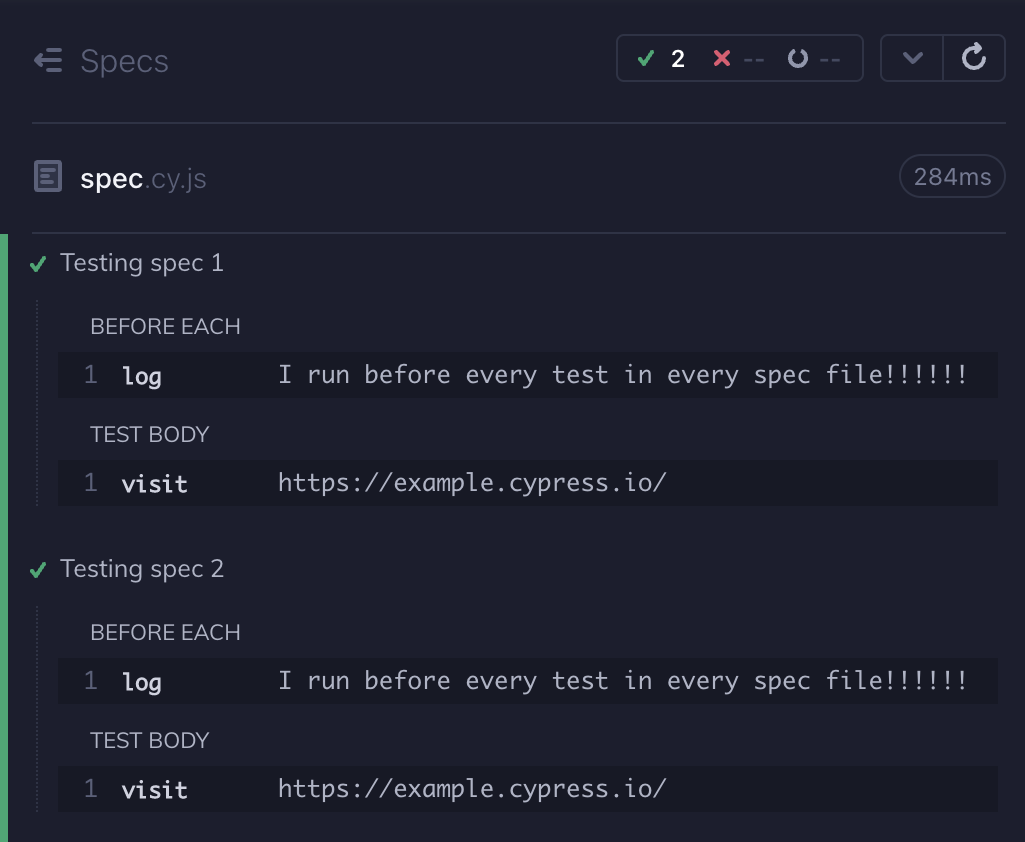The height and width of the screenshot is (842, 1025).
Task: Collapse the Testing spec 1 test
Action: (x=143, y=263)
